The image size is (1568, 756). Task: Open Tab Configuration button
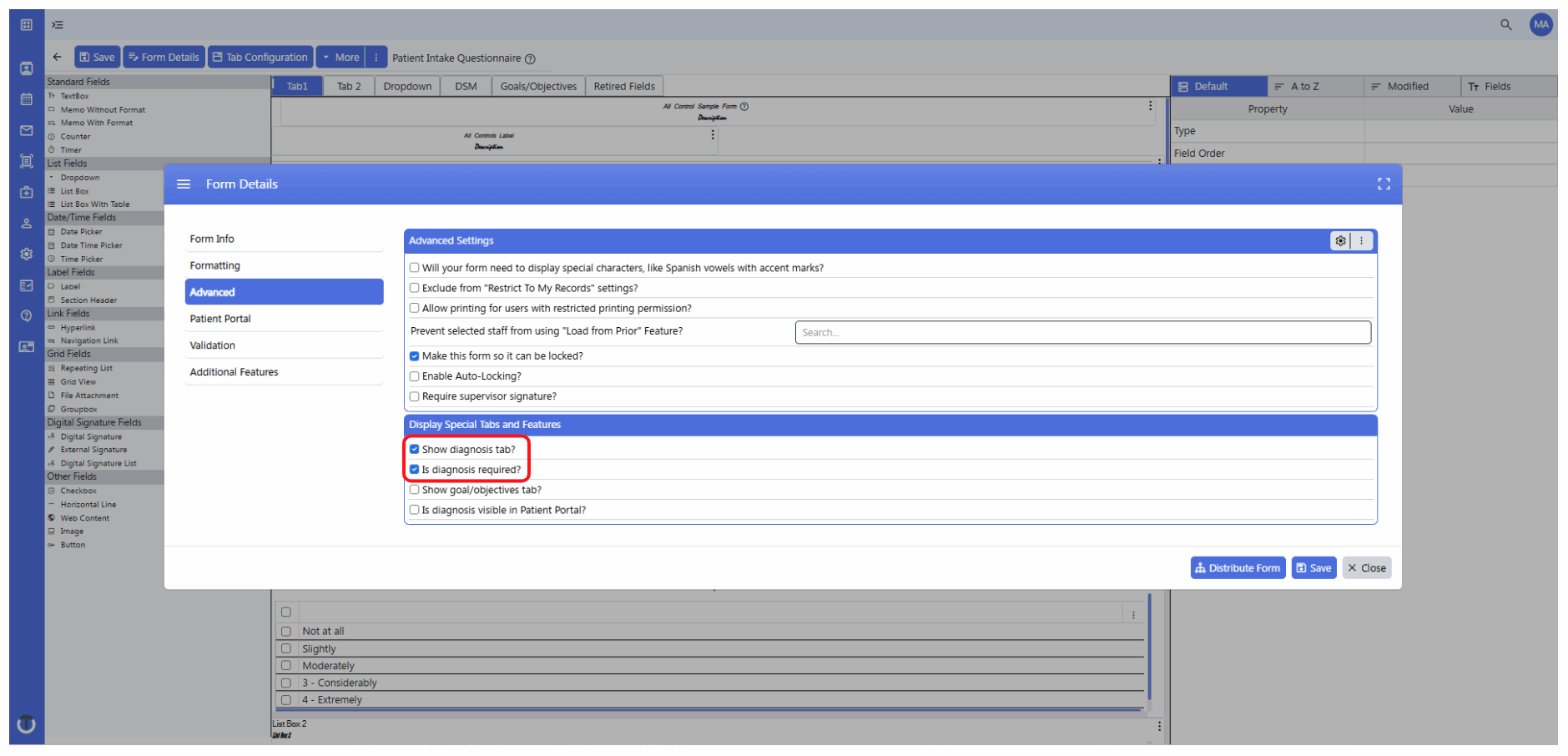(260, 58)
